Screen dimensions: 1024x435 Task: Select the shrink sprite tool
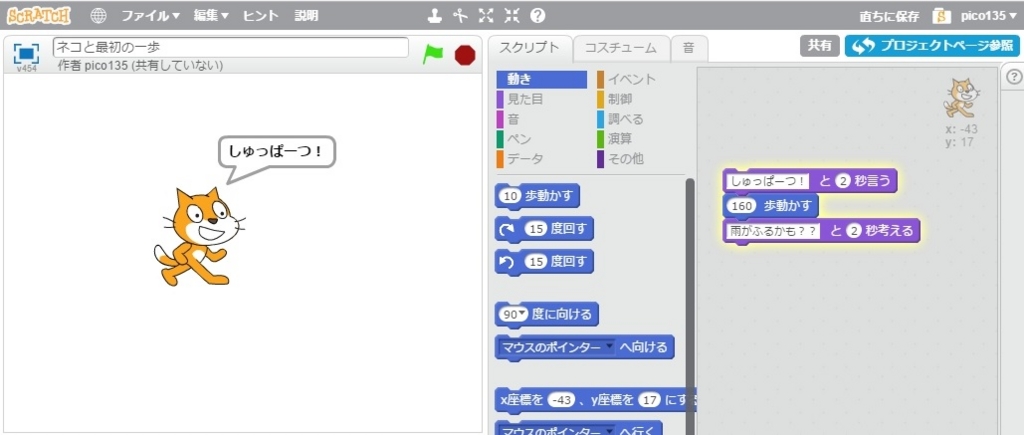[512, 16]
